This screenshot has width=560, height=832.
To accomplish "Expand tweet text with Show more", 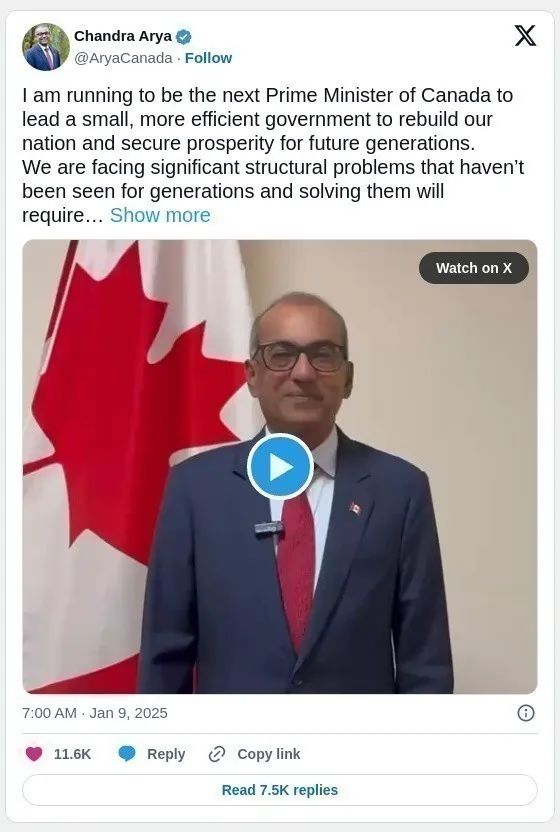I will pos(160,215).
